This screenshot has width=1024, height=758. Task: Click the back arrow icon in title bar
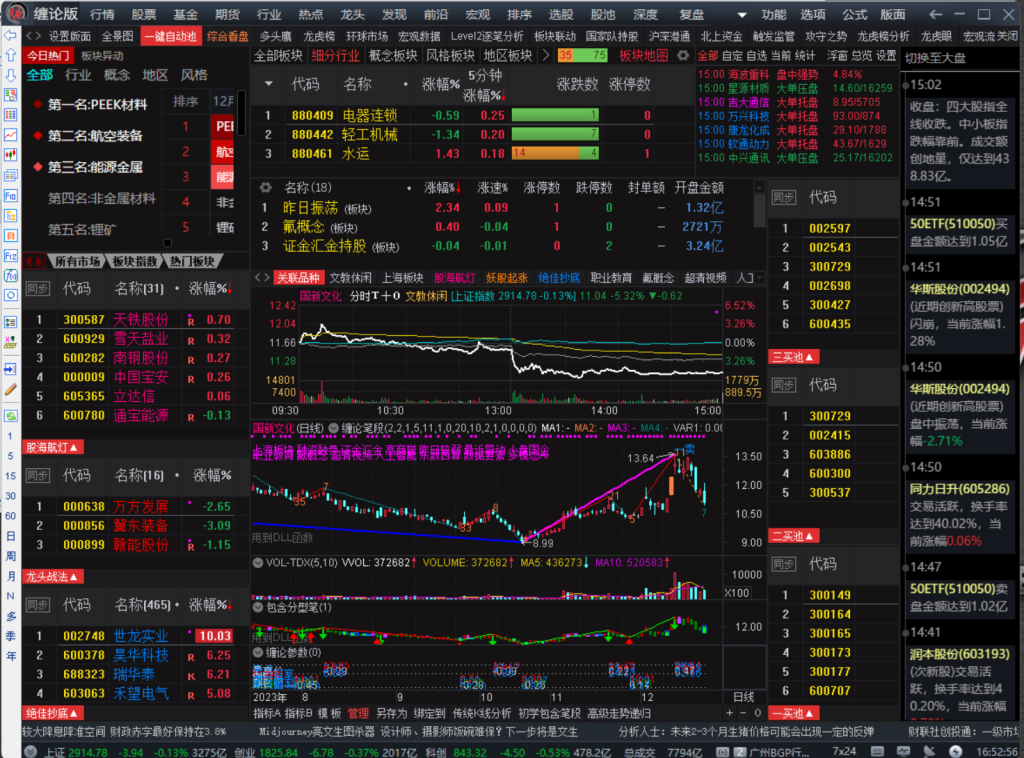935,14
